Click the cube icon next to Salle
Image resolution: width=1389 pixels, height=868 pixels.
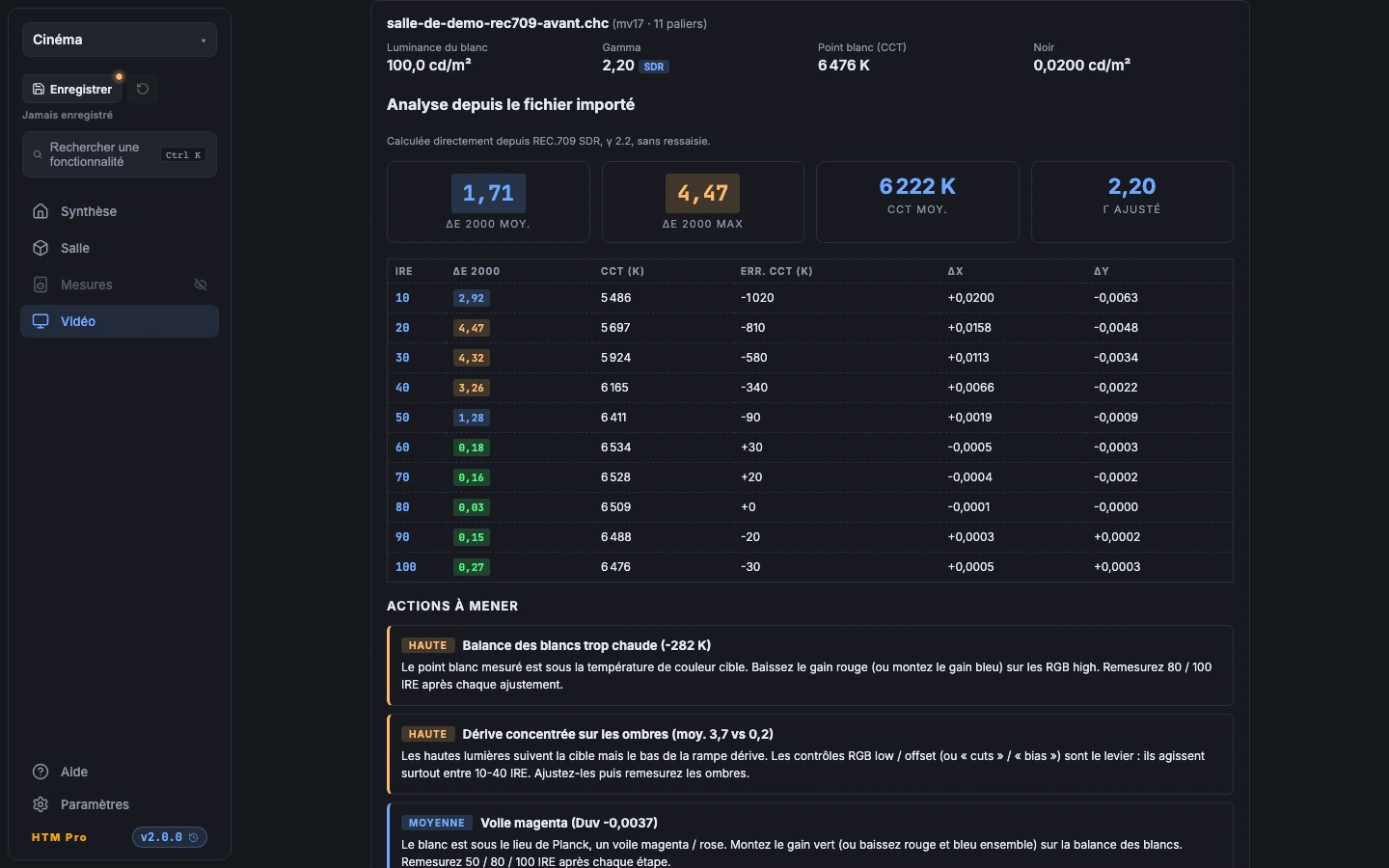pyautogui.click(x=41, y=248)
